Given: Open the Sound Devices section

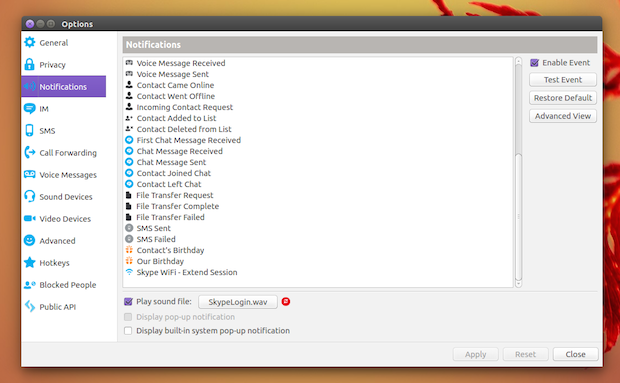Looking at the screenshot, I should (64, 196).
